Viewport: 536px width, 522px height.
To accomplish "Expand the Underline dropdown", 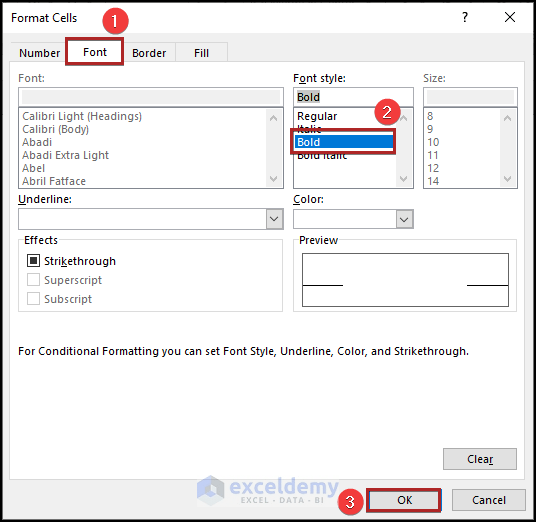I will tap(274, 219).
